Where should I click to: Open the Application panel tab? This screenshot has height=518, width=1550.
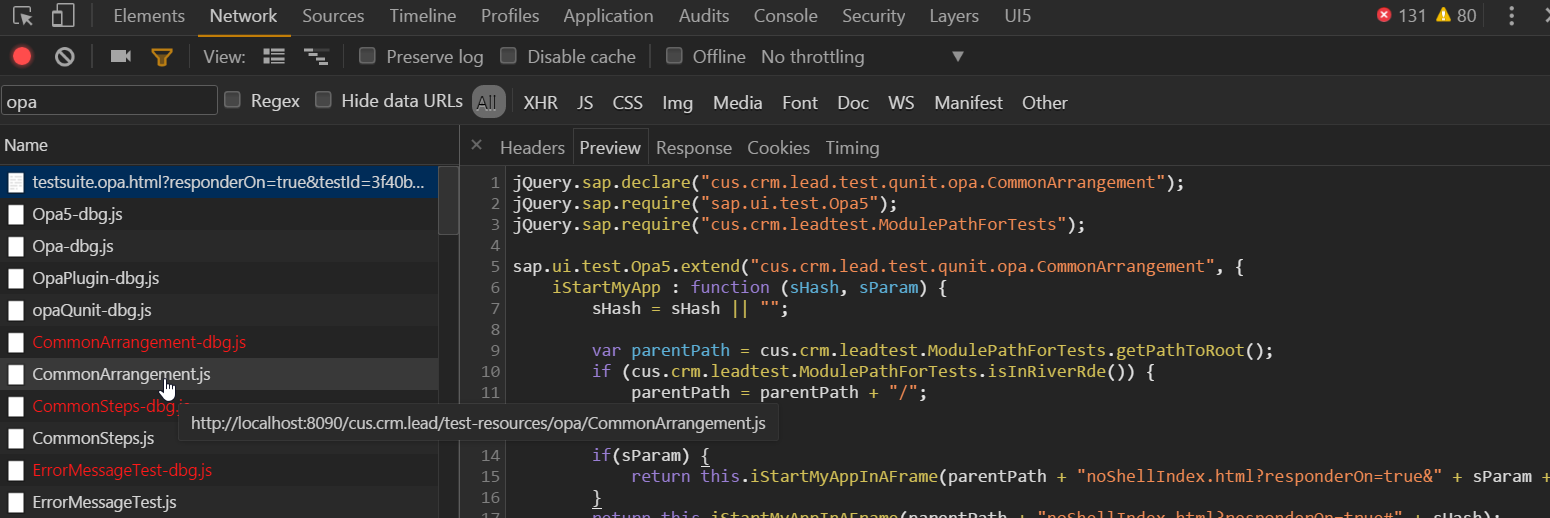pyautogui.click(x=608, y=16)
